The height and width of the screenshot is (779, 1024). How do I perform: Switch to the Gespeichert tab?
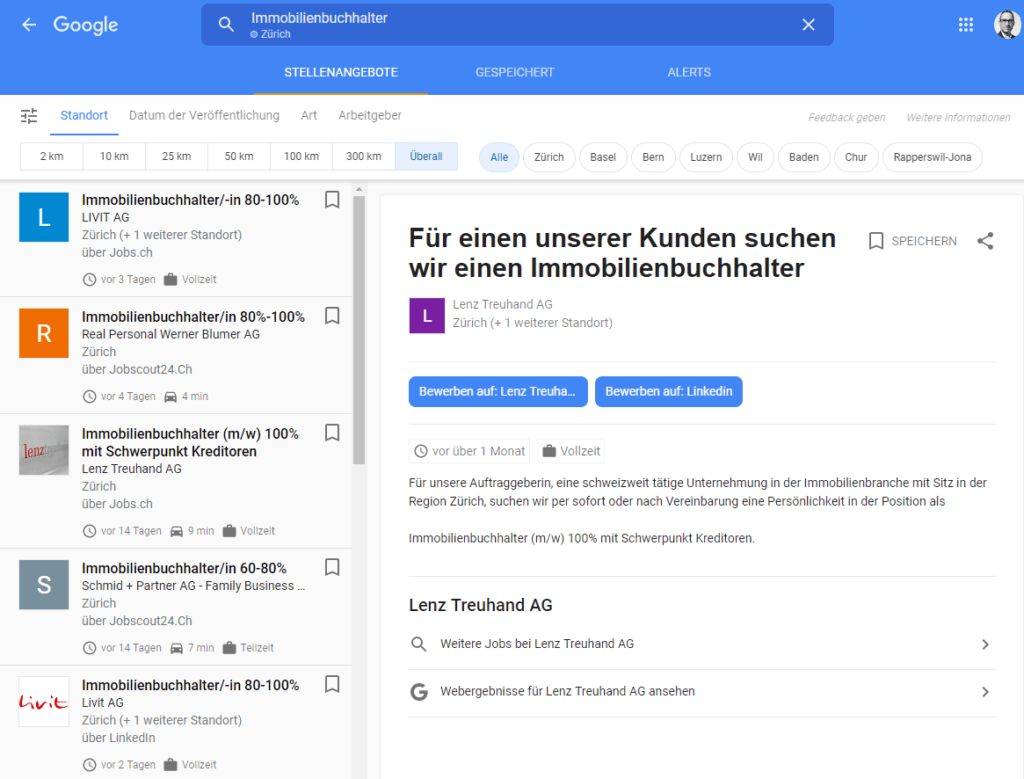pos(515,72)
